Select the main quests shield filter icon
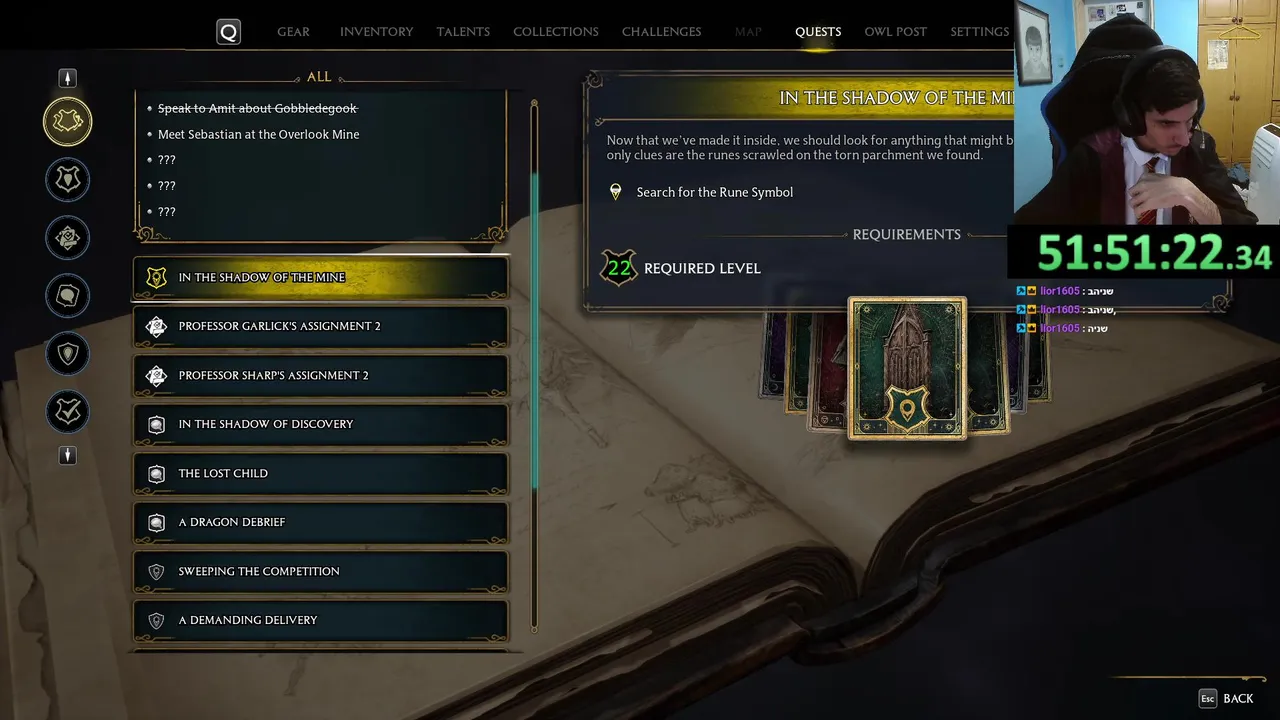Viewport: 1280px width, 720px height. pyautogui.click(x=68, y=180)
